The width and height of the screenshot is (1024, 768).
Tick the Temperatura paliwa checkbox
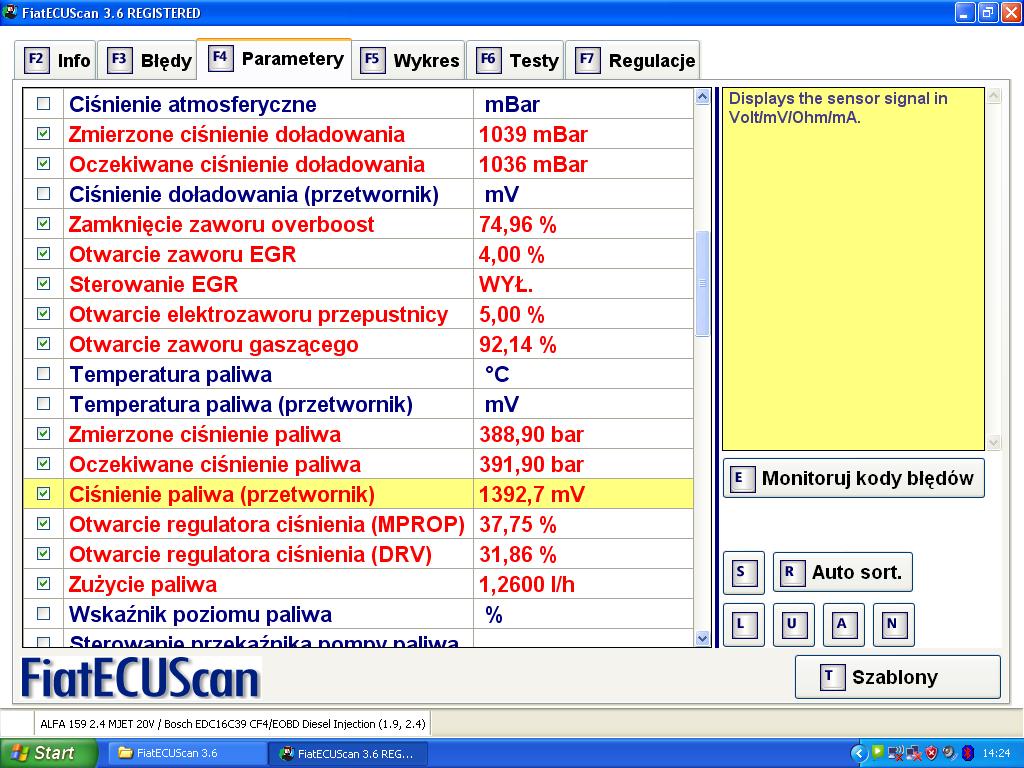(43, 374)
